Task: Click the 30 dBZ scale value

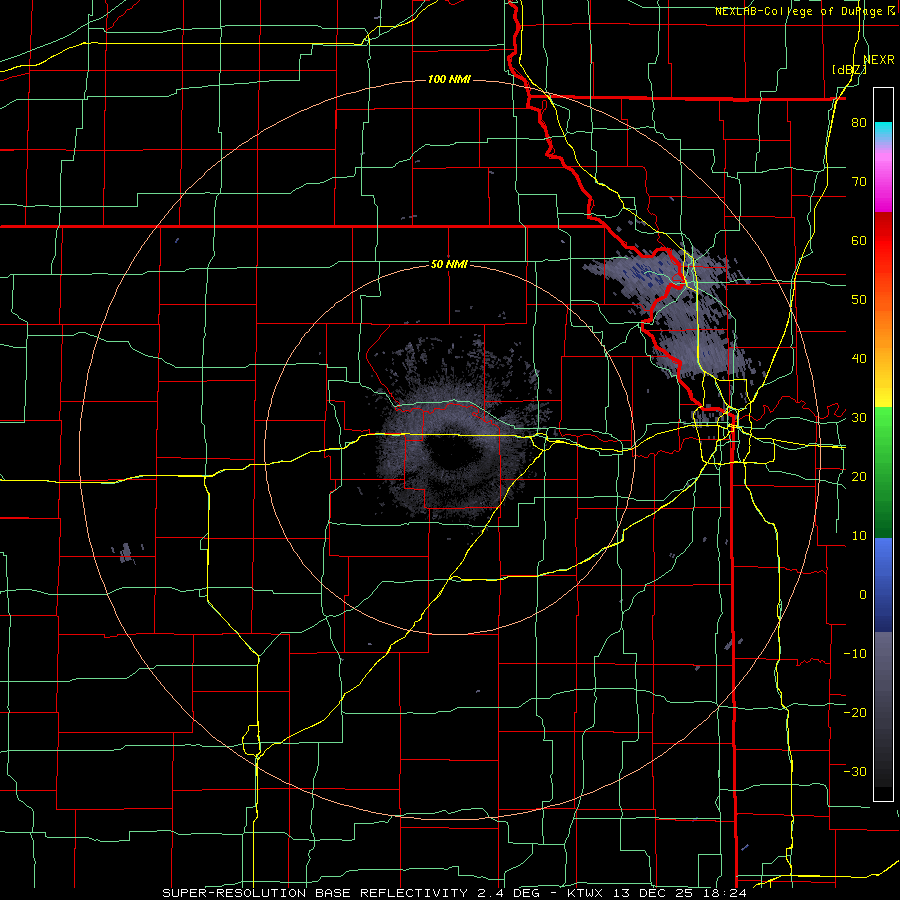Action: point(859,418)
